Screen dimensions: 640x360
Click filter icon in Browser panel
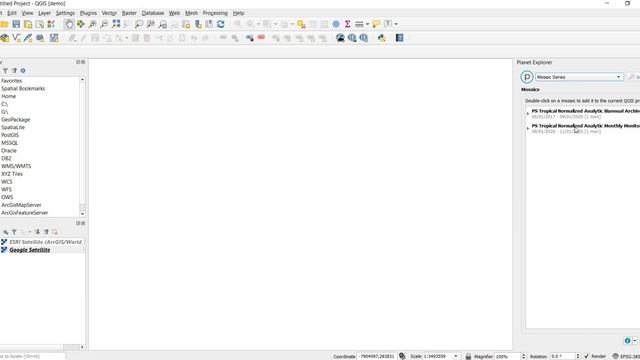pos(5,71)
